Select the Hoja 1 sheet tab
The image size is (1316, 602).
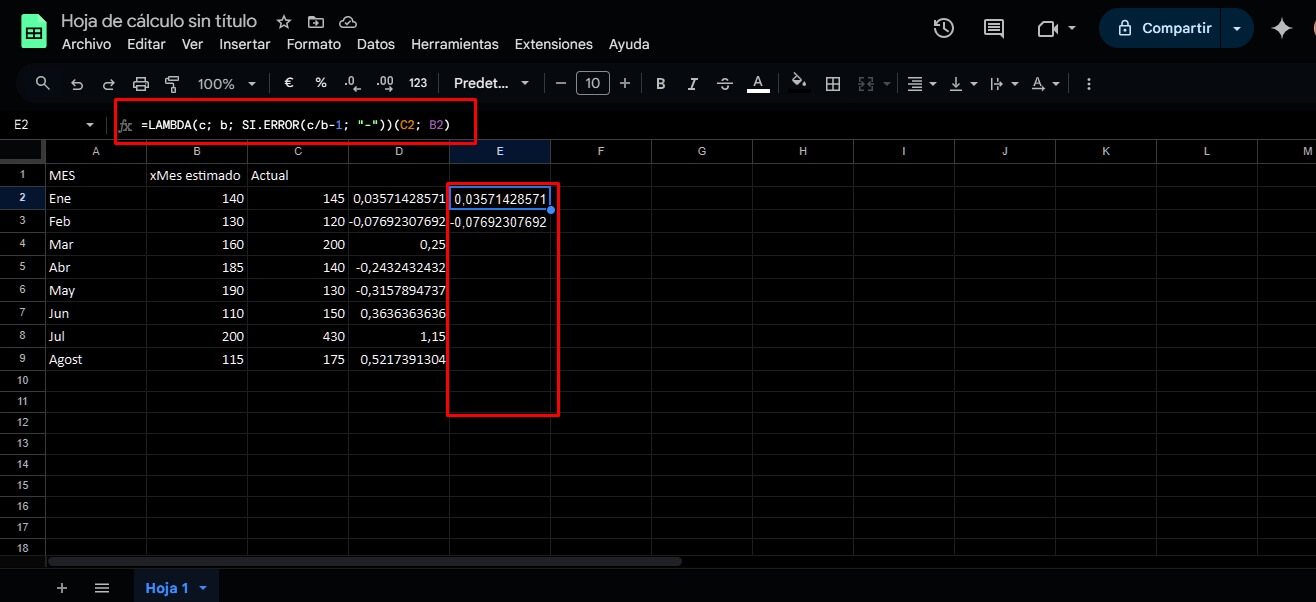click(x=176, y=588)
